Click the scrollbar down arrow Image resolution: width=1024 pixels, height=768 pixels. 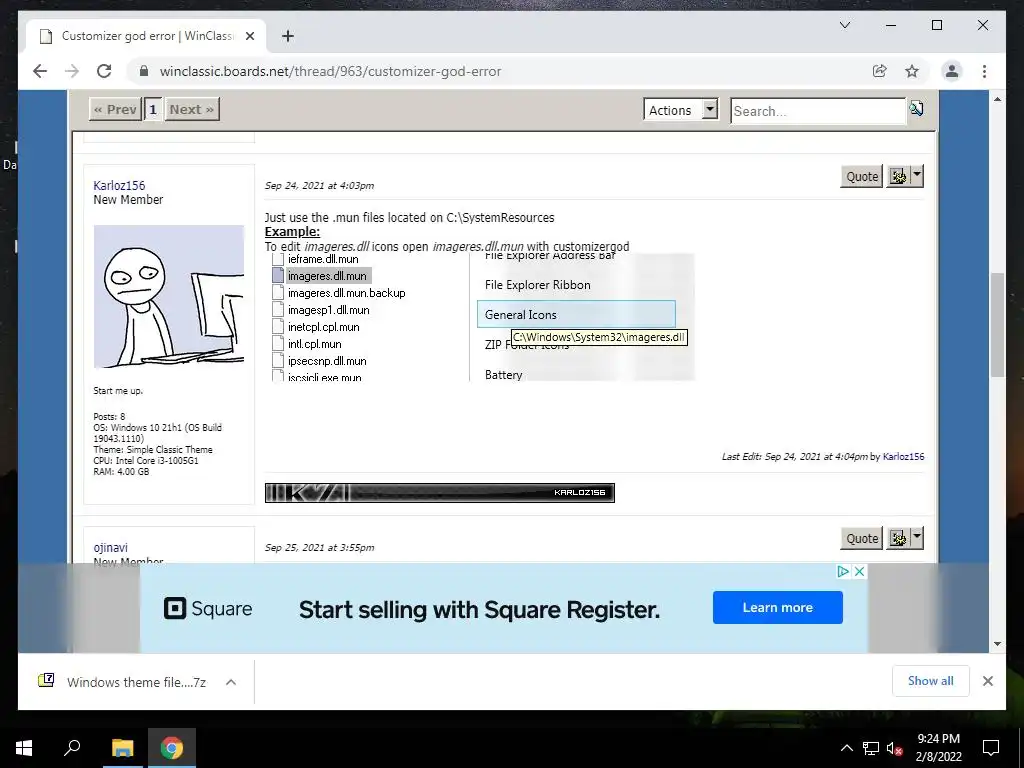997,643
